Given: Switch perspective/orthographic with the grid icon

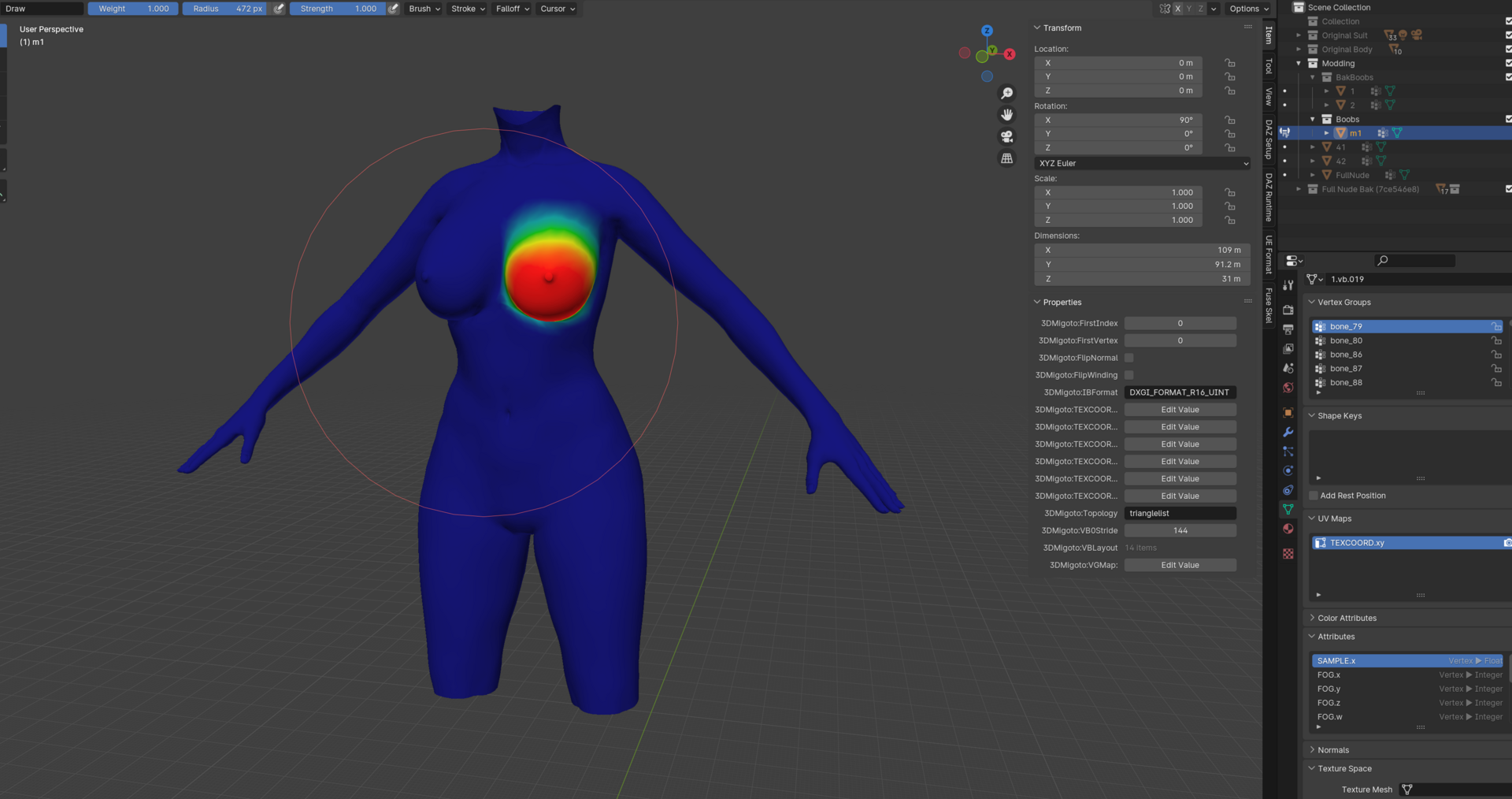Looking at the screenshot, I should 1006,158.
